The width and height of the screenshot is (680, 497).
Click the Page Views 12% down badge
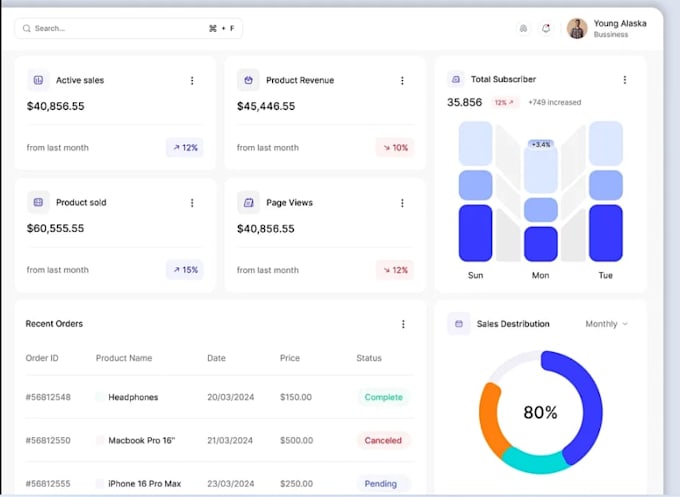pyautogui.click(x=395, y=270)
